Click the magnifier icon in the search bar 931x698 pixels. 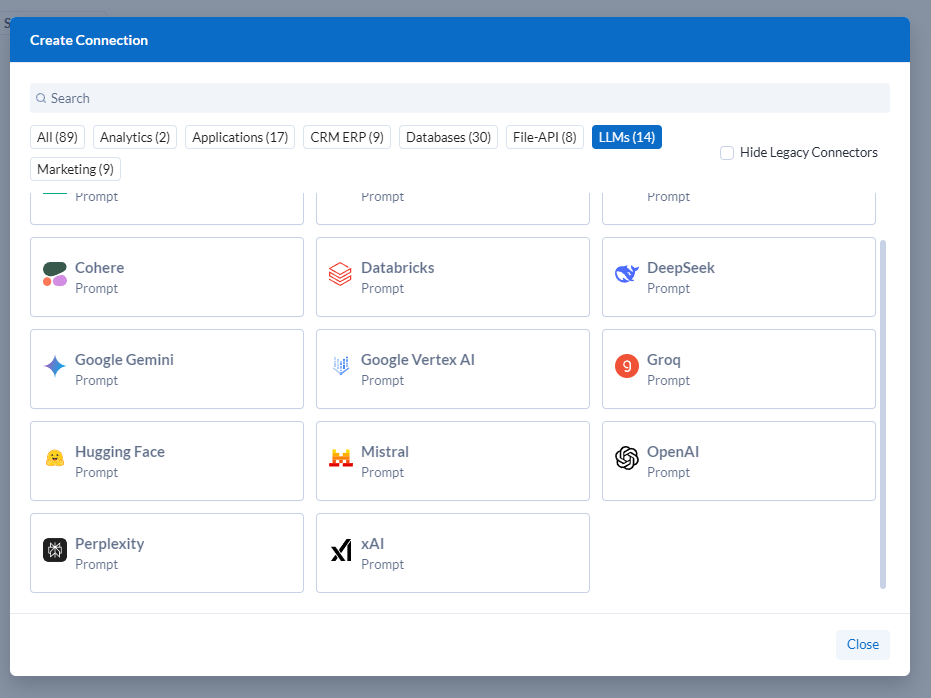pos(41,98)
